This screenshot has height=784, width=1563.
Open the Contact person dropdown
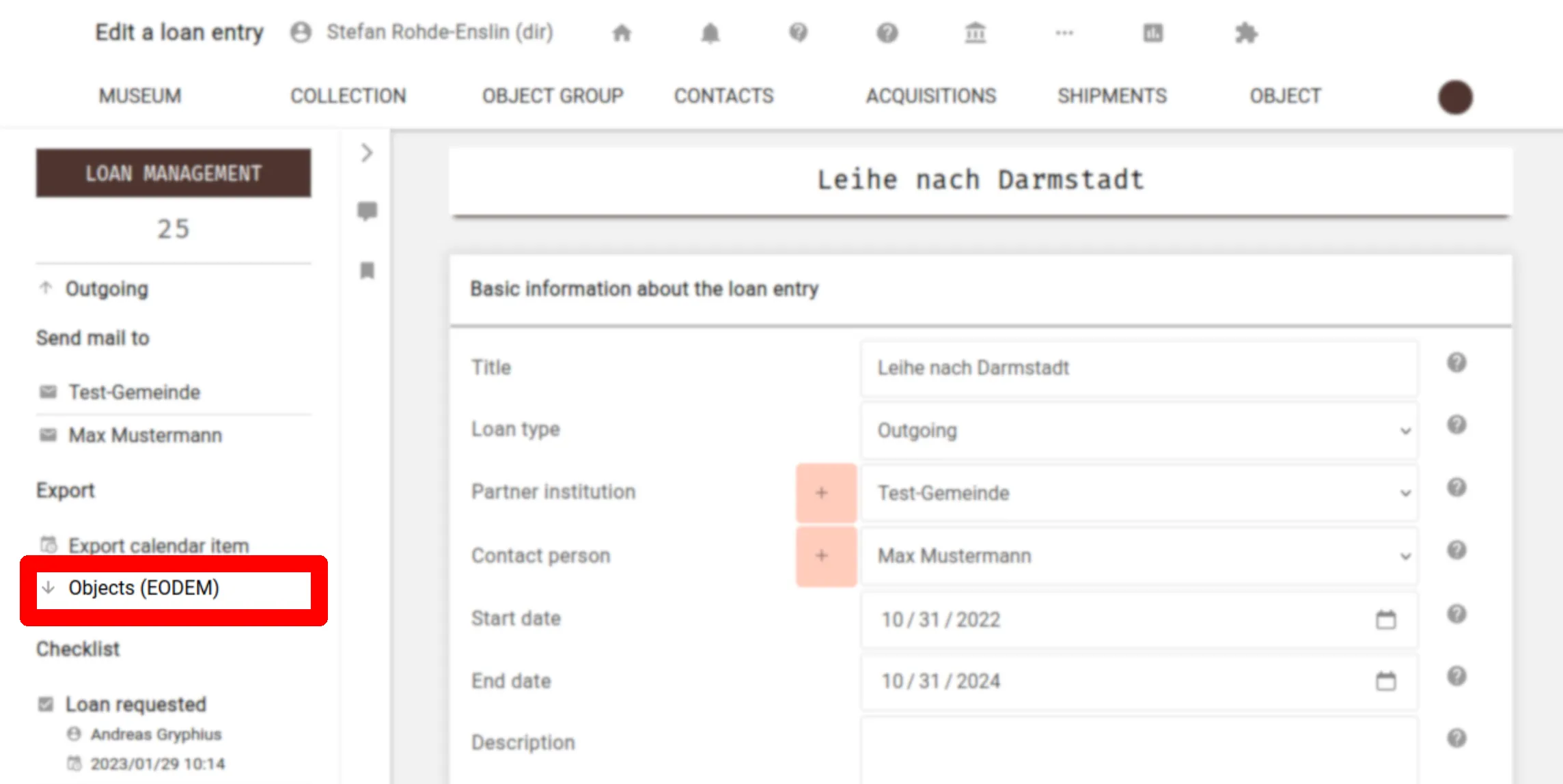[1139, 556]
